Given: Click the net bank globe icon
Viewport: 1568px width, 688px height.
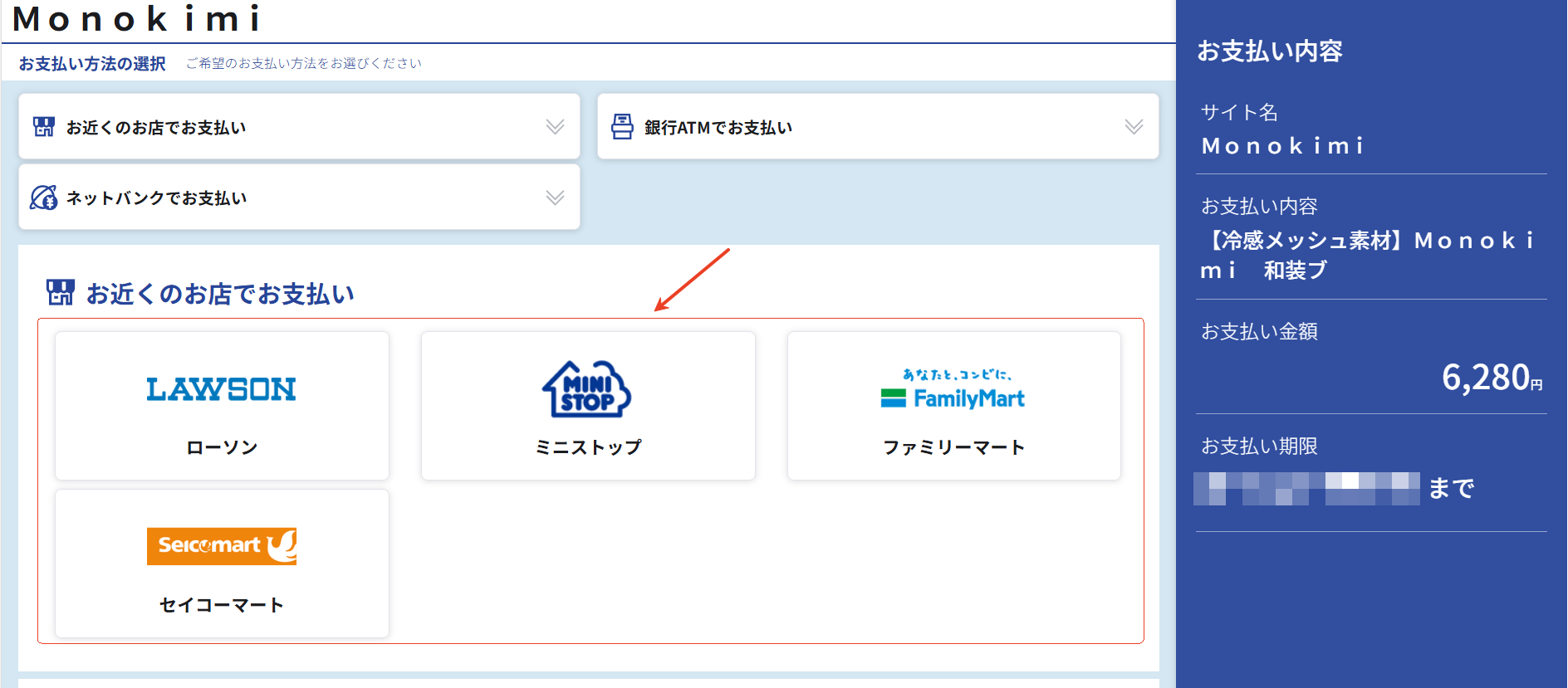Looking at the screenshot, I should (x=44, y=198).
